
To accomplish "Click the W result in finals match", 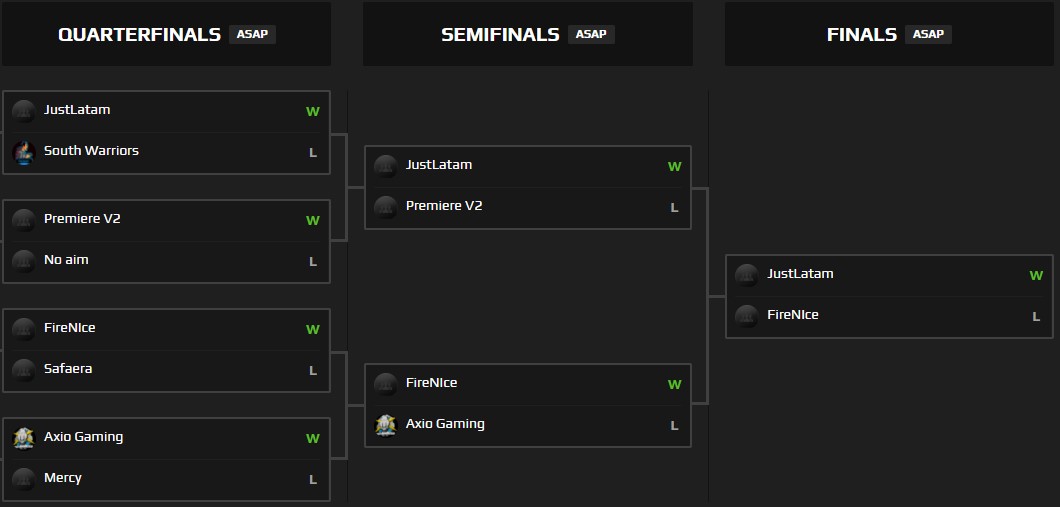I will (x=1036, y=276).
